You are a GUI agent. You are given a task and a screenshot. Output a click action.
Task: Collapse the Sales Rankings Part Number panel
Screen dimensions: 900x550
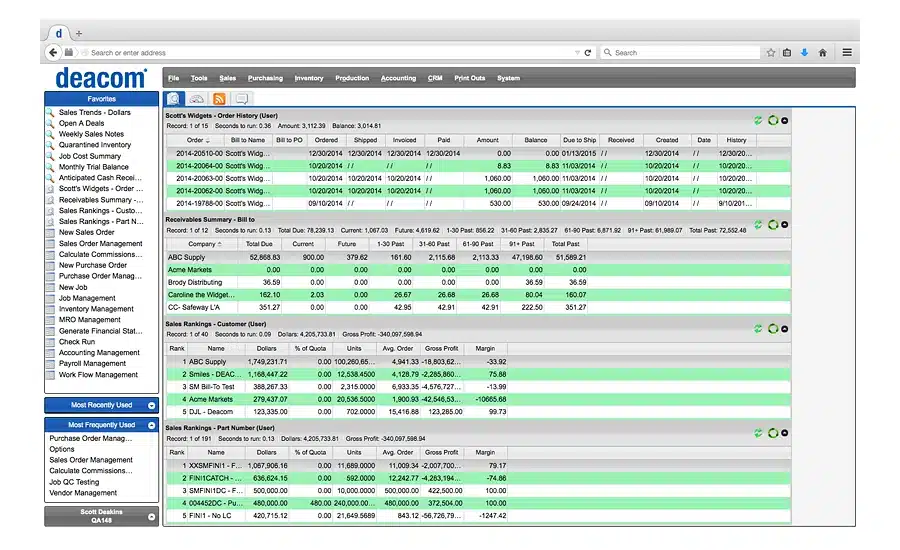[x=785, y=433]
